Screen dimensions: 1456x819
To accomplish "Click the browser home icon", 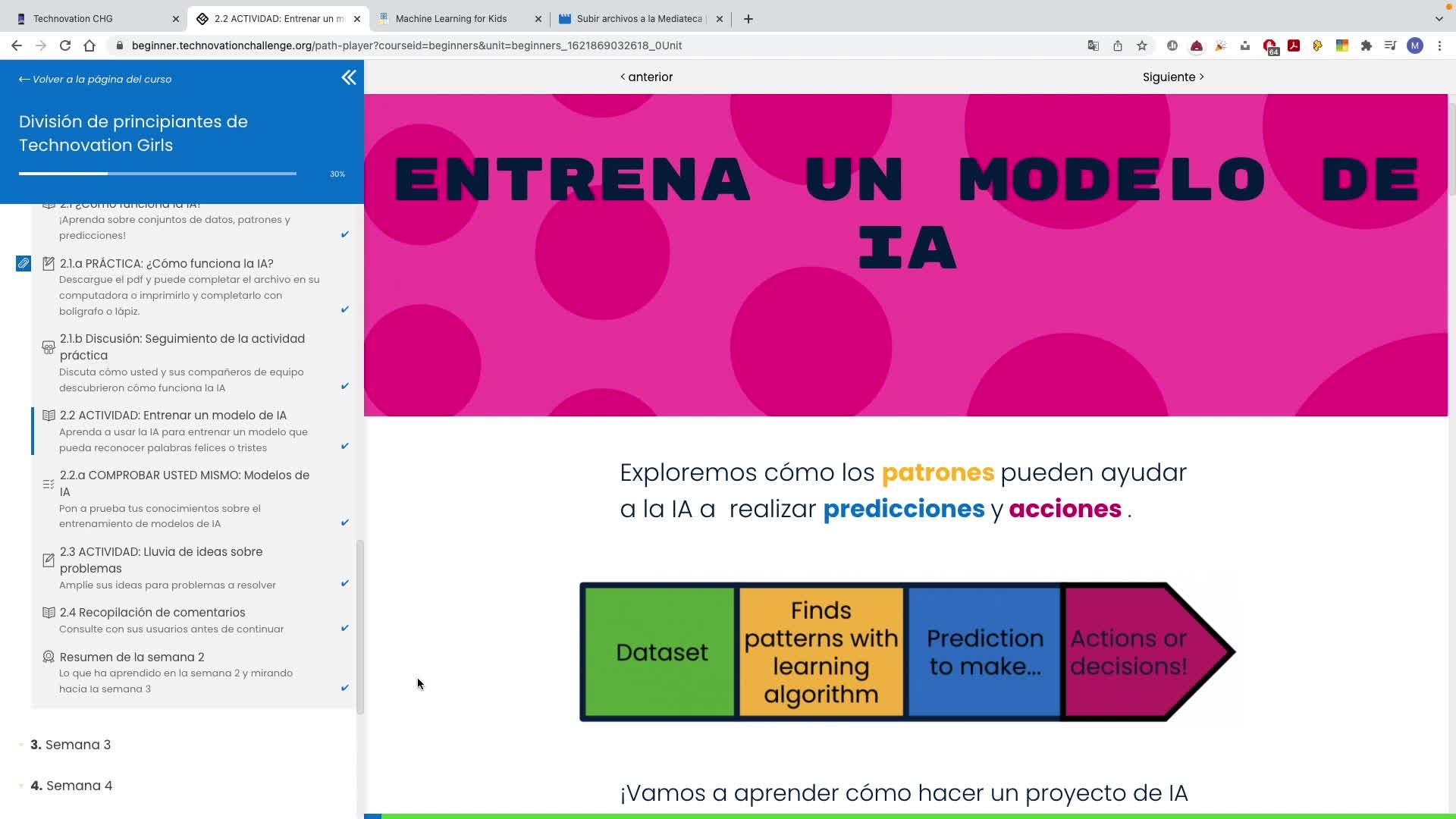I will pos(89,45).
